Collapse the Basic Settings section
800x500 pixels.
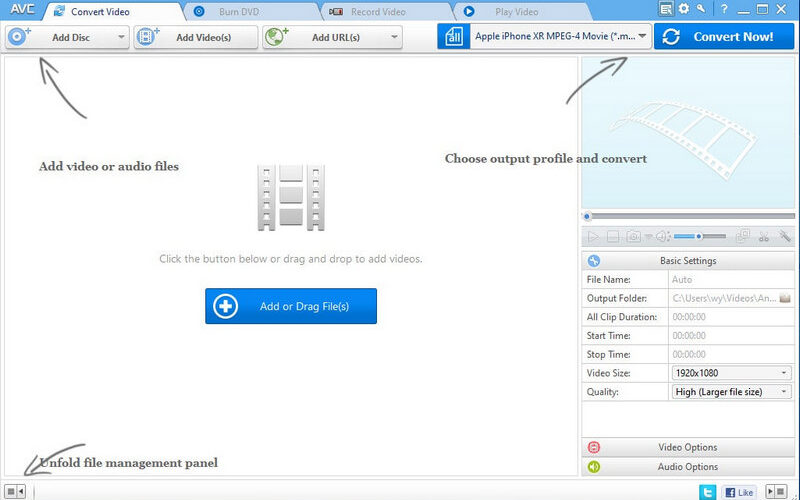click(x=688, y=261)
